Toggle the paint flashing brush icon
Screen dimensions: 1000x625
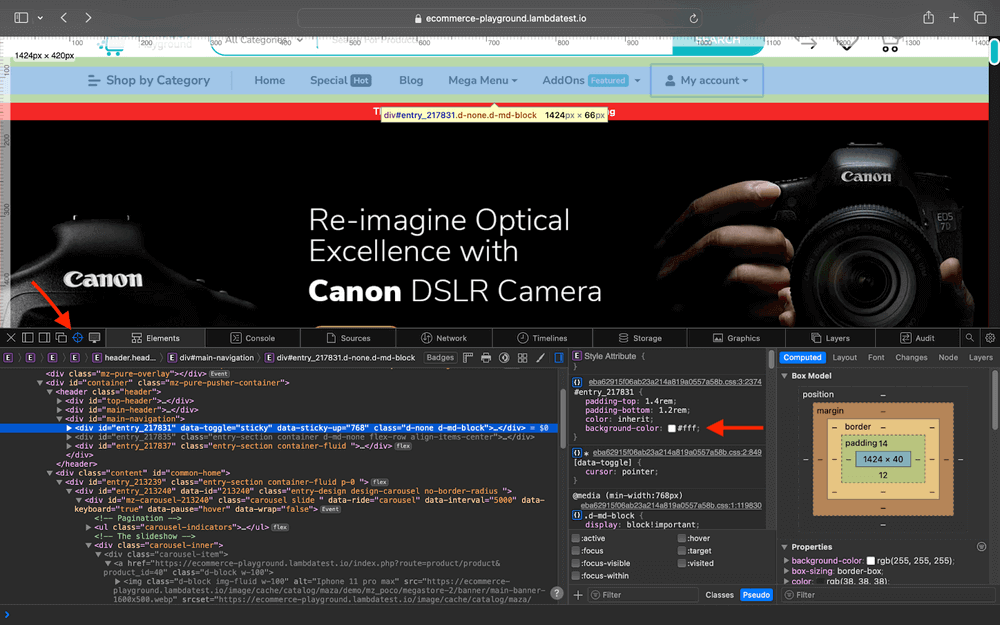(x=540, y=357)
